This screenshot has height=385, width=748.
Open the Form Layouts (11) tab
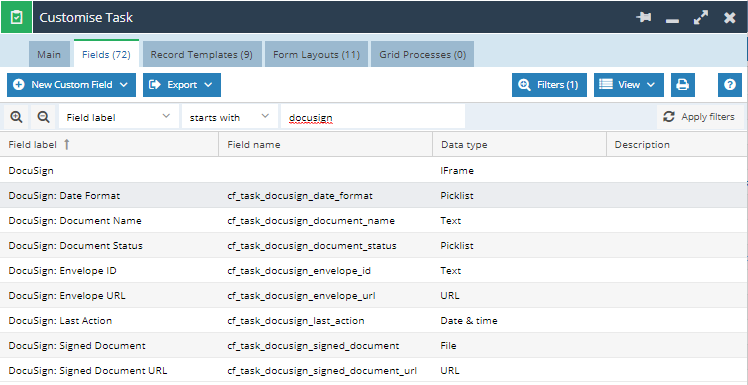(316, 54)
